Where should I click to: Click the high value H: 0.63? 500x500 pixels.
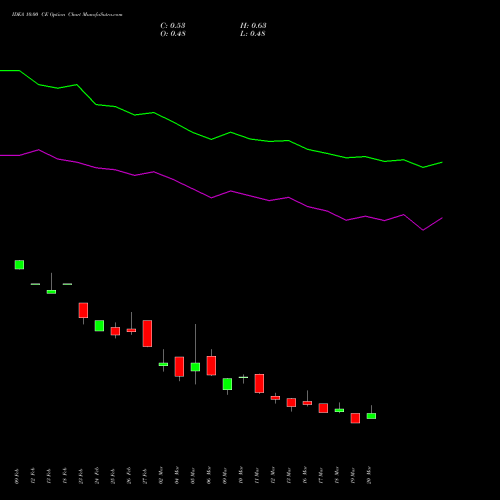click(x=253, y=26)
